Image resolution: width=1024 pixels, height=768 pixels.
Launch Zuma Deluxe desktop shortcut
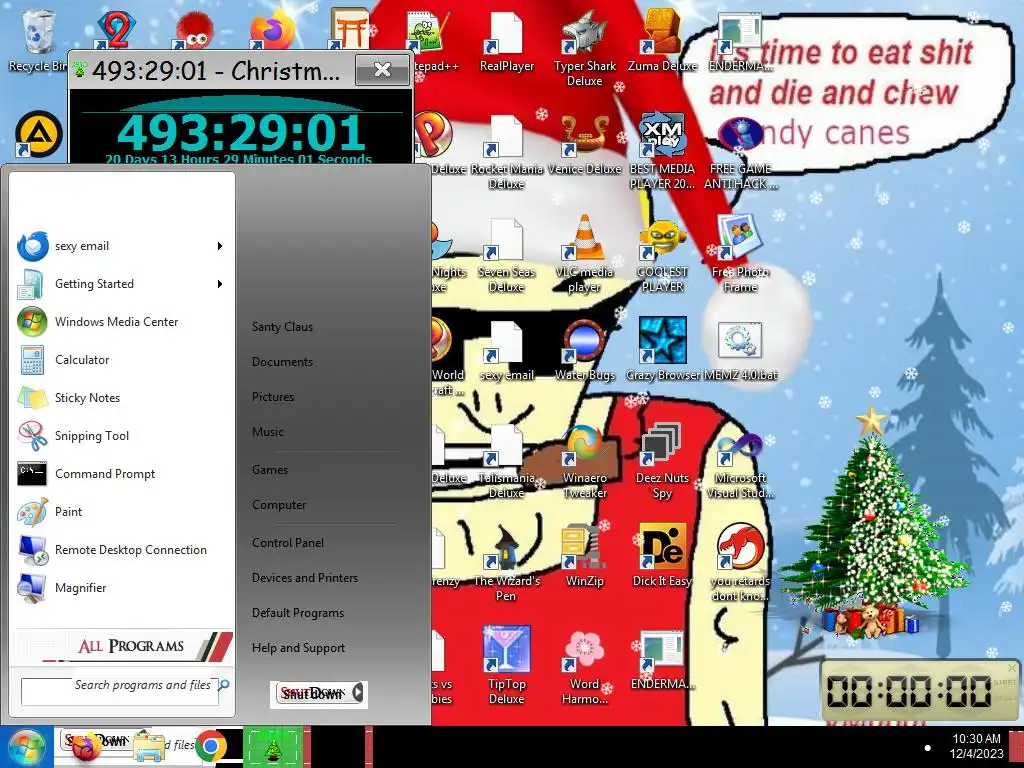[x=662, y=40]
